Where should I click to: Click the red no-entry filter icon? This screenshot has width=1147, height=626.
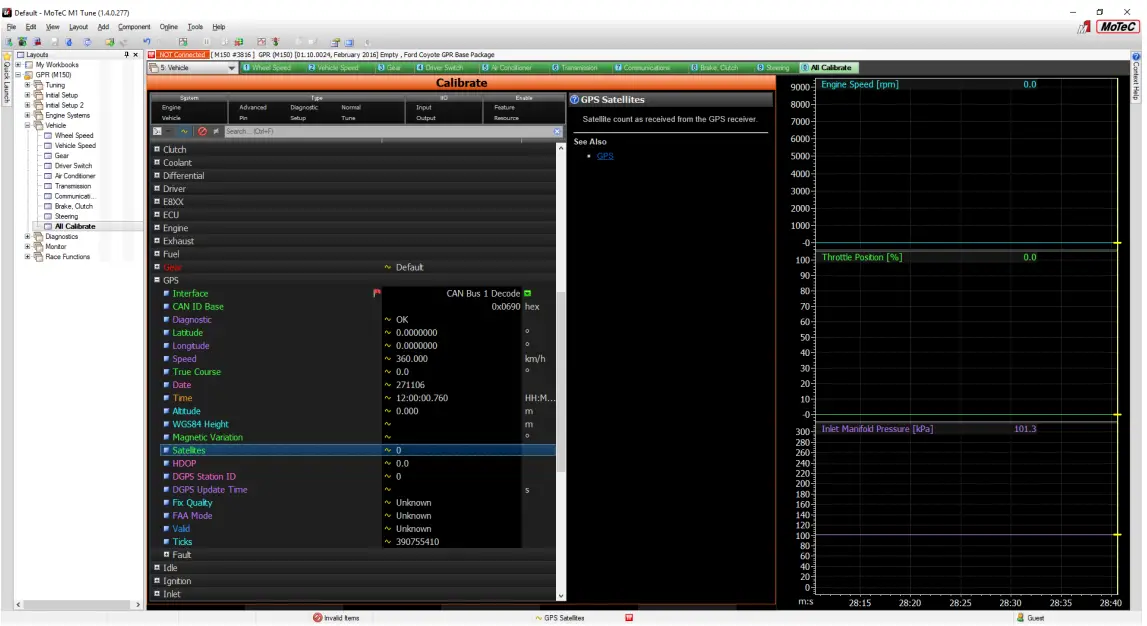[202, 131]
